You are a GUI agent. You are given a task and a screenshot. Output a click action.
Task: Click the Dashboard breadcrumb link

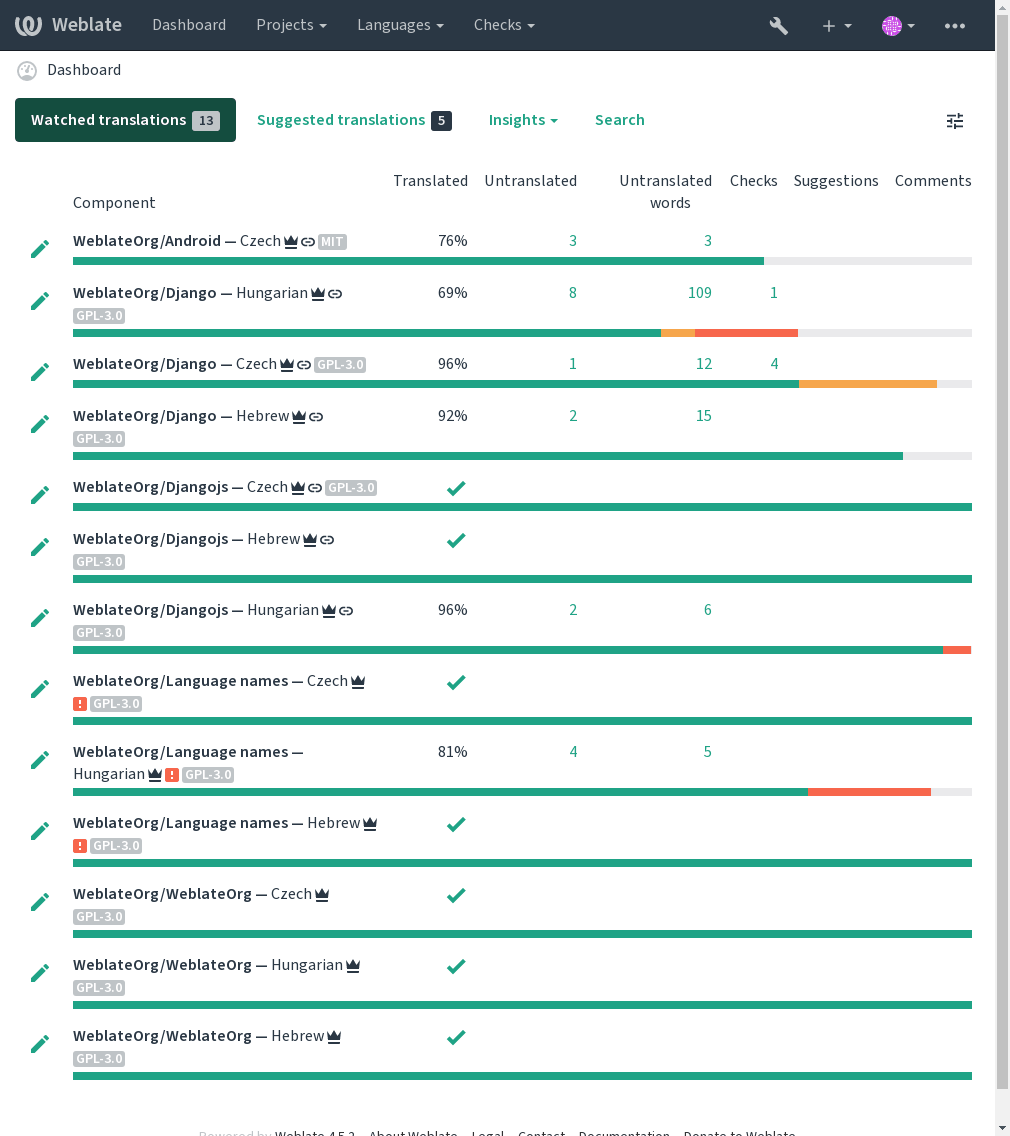click(84, 70)
